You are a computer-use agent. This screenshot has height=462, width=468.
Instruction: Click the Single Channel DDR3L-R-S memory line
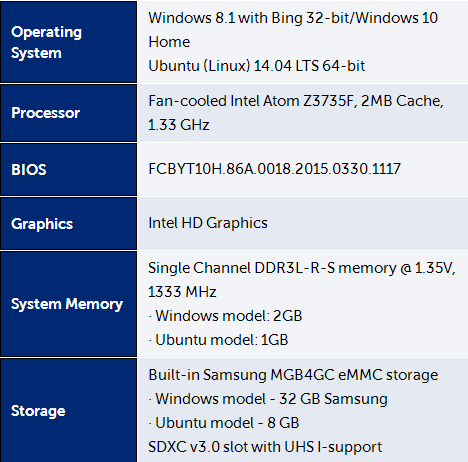302,268
